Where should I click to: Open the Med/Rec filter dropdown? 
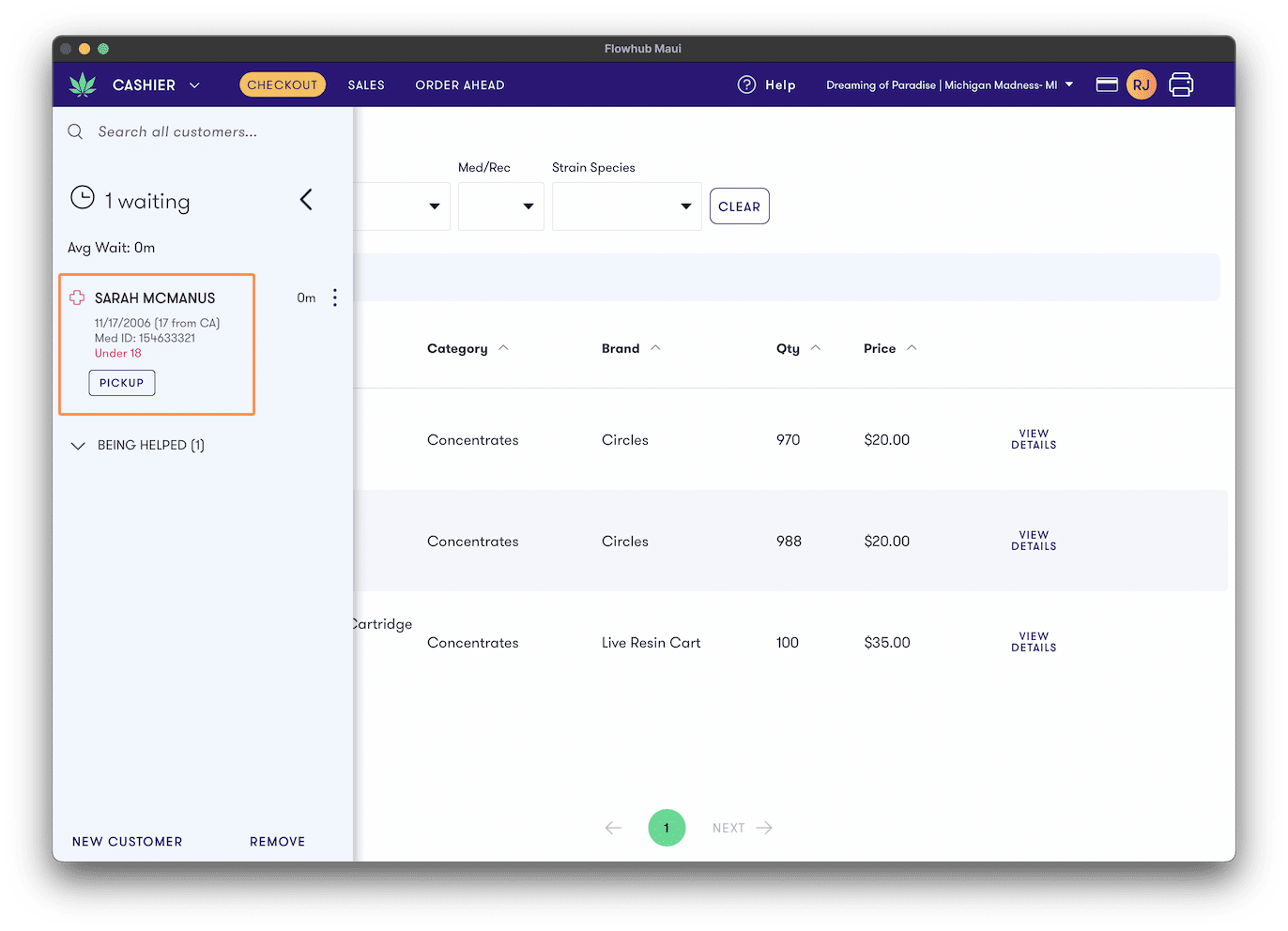500,206
